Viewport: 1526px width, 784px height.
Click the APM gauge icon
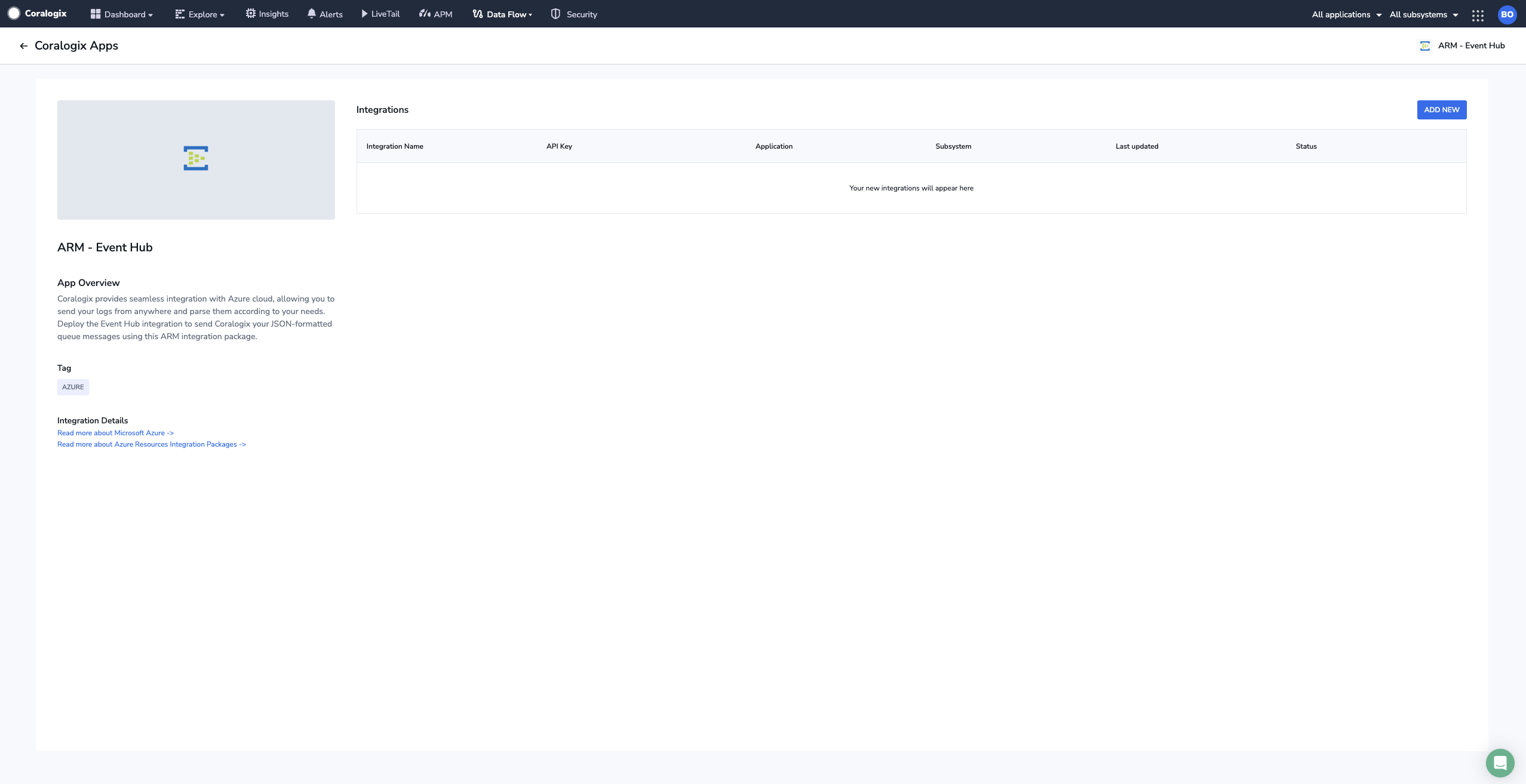coord(425,14)
